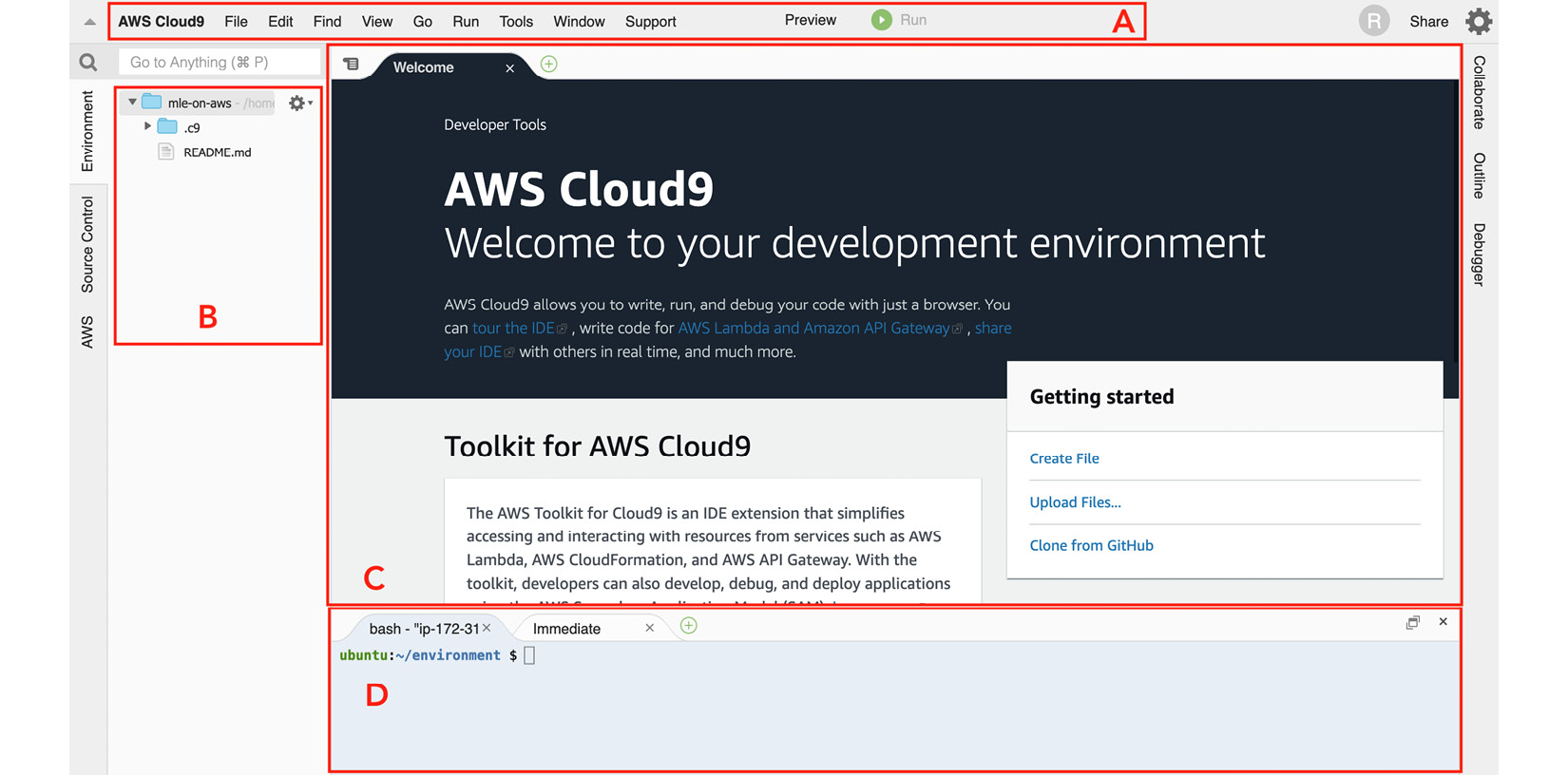Viewport: 1568px width, 775px height.
Task: Open the Edit menu
Action: tap(280, 21)
